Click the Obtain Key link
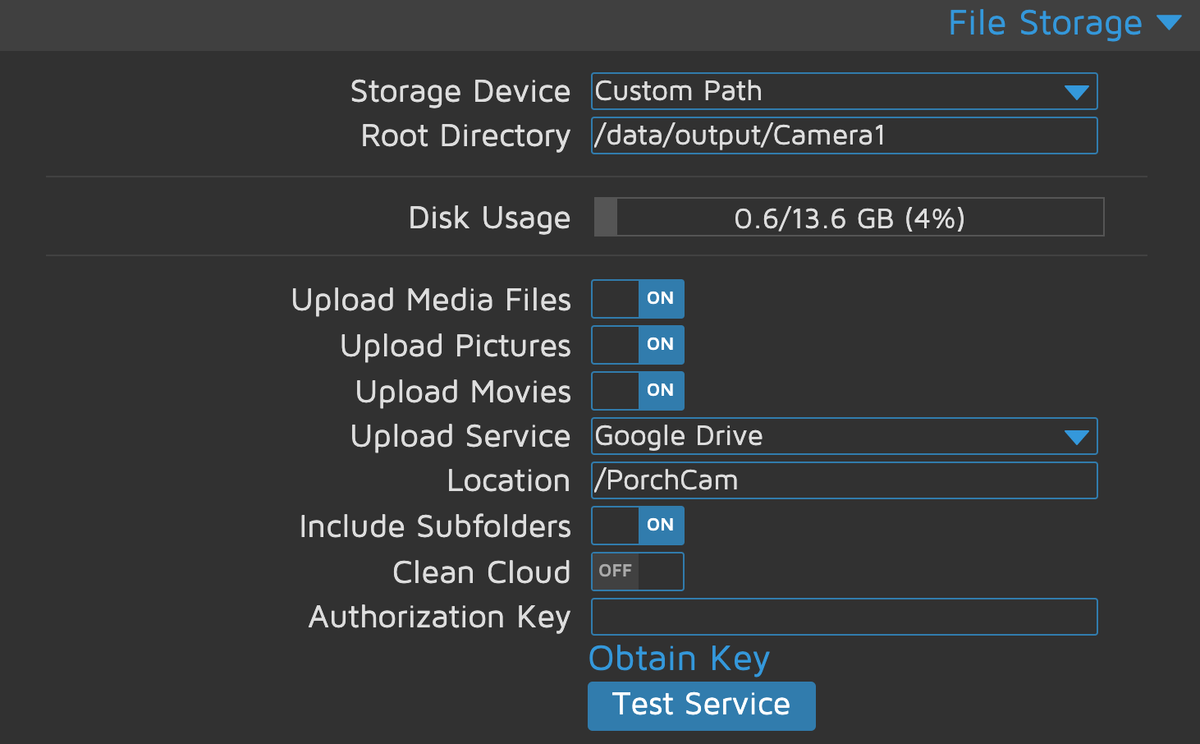The image size is (1200, 744). (x=679, y=659)
